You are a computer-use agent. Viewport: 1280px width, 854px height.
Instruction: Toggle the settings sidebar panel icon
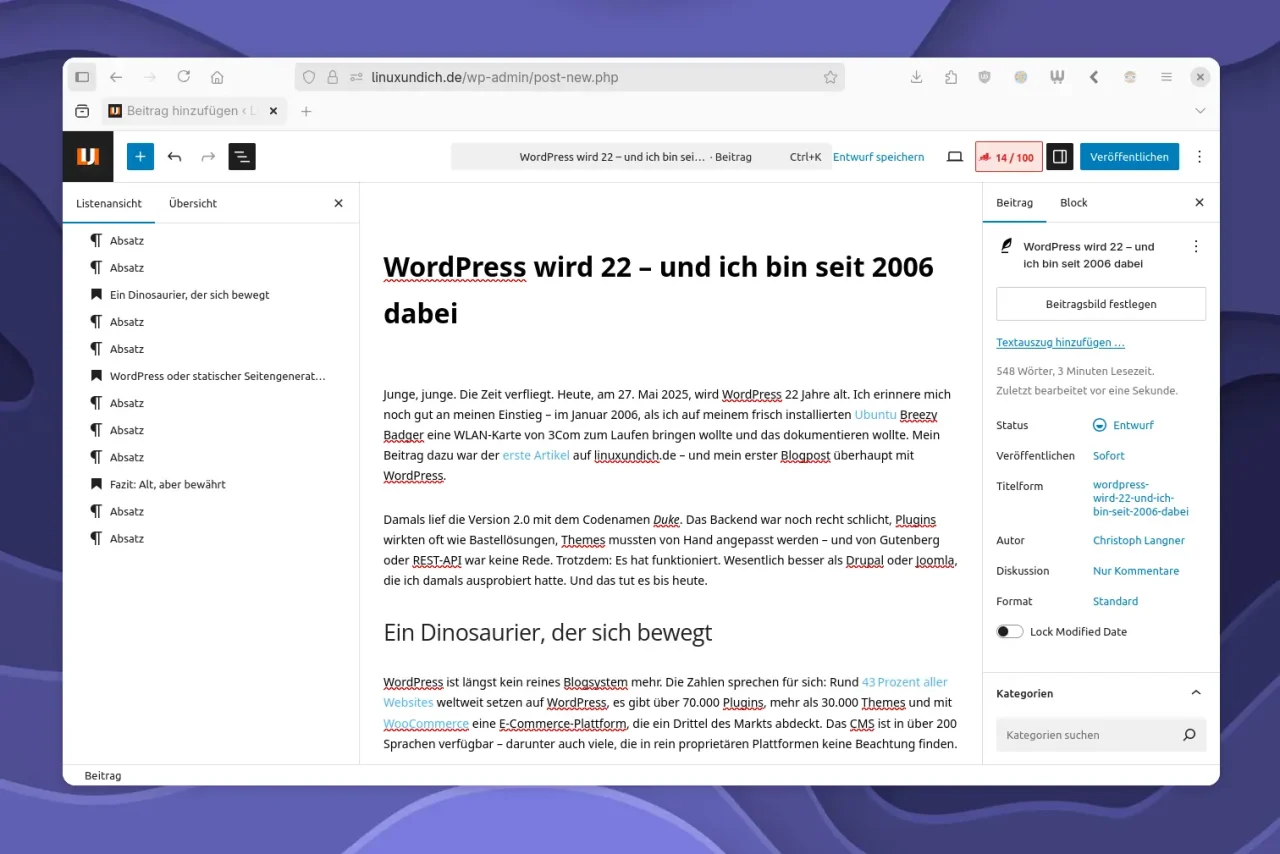tap(1059, 157)
